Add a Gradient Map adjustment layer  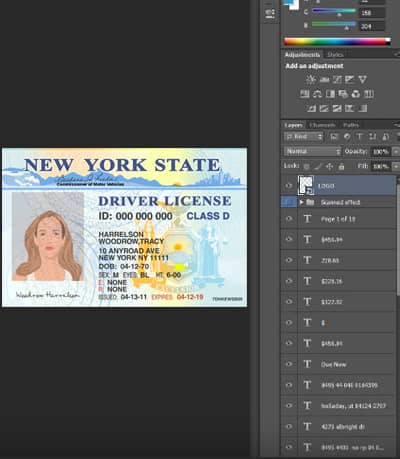click(363, 108)
